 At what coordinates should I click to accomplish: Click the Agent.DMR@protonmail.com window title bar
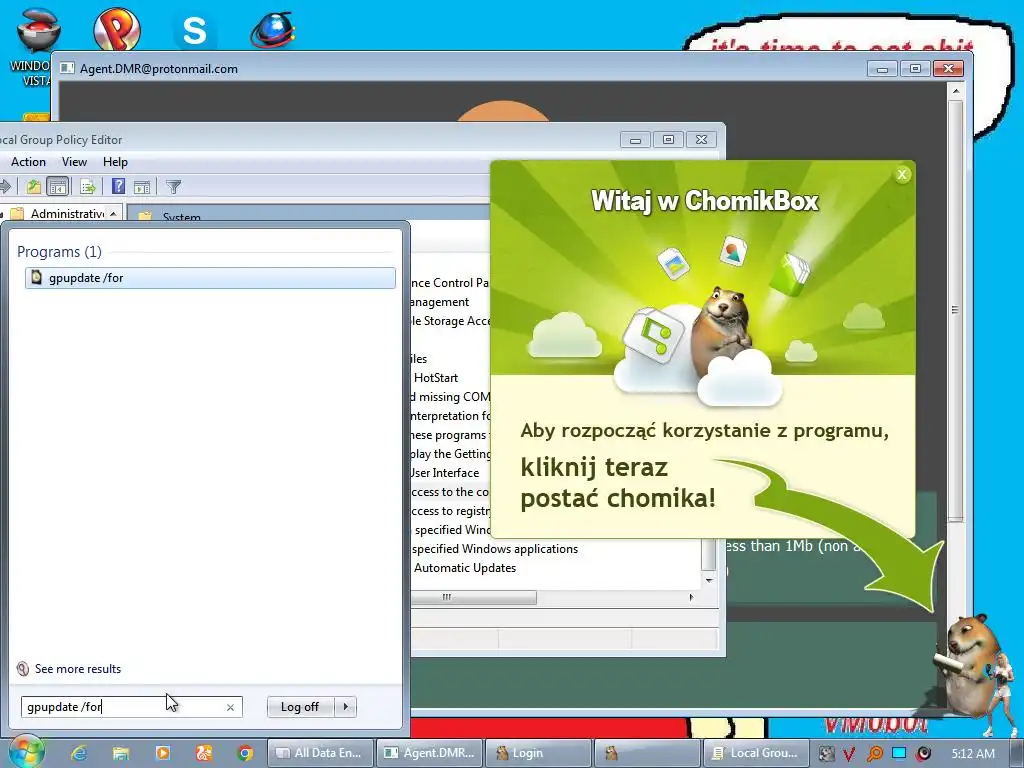pos(457,69)
